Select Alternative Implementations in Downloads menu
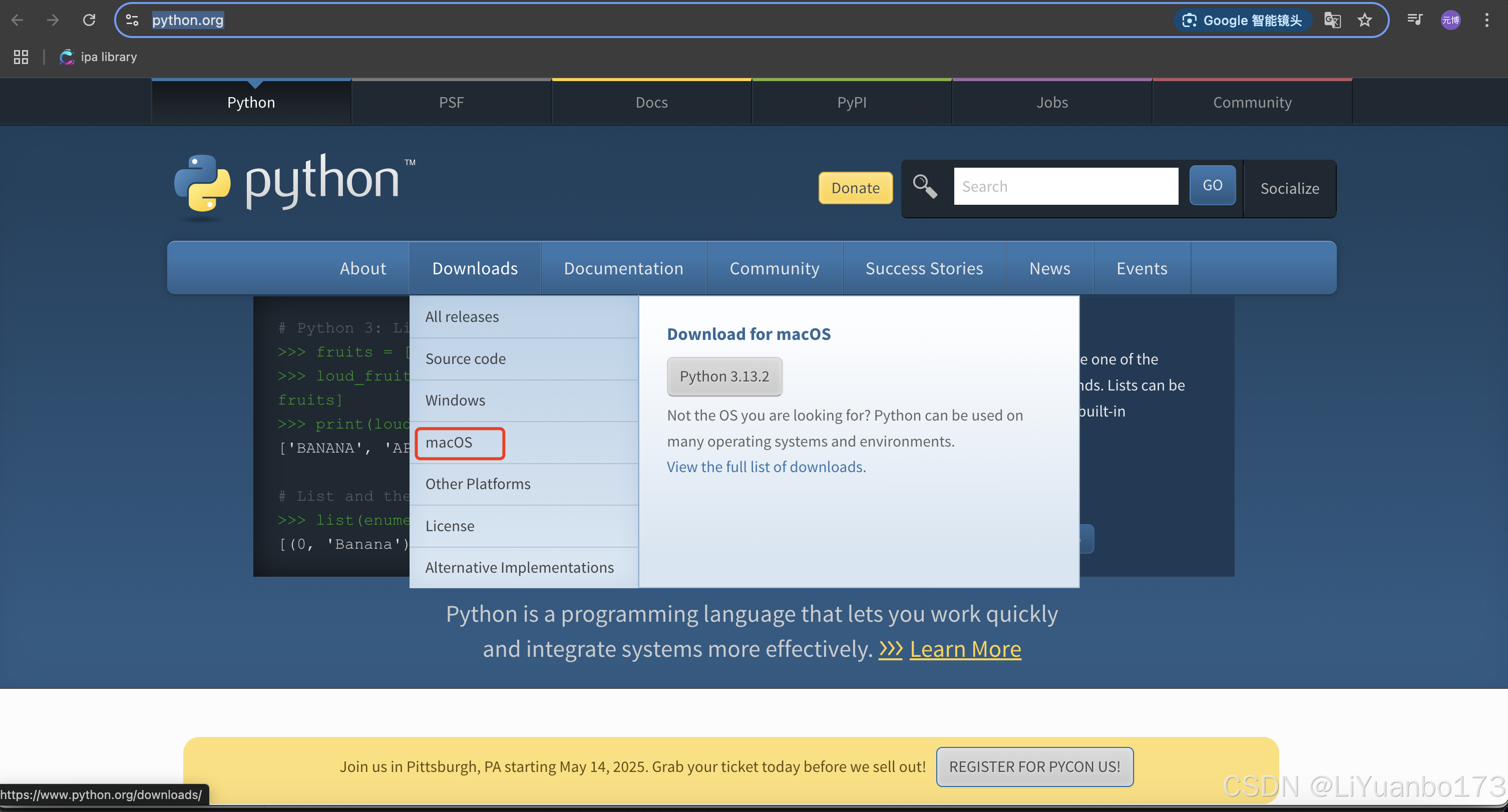The image size is (1508, 812). point(524,568)
